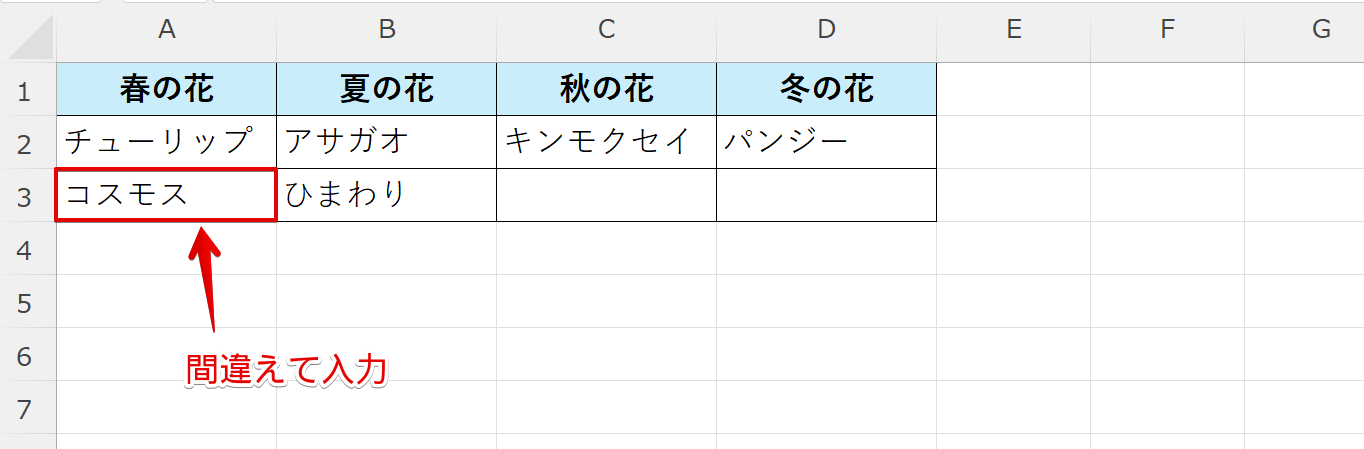Image resolution: width=1364 pixels, height=449 pixels.
Task: Select column C header
Action: click(x=606, y=30)
